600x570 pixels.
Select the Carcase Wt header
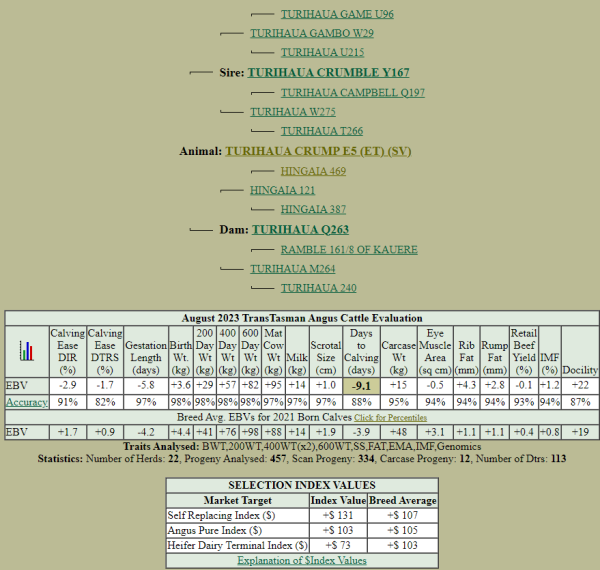398,352
